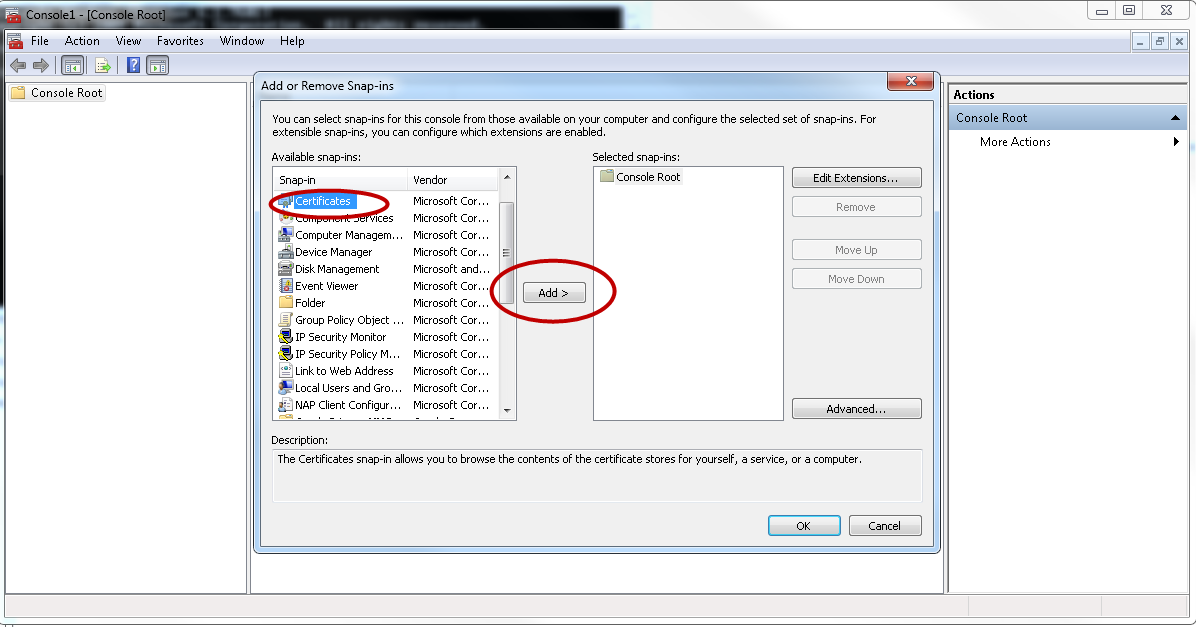This screenshot has height=627, width=1196.
Task: Click More Actions in Actions pane
Action: [1015, 142]
